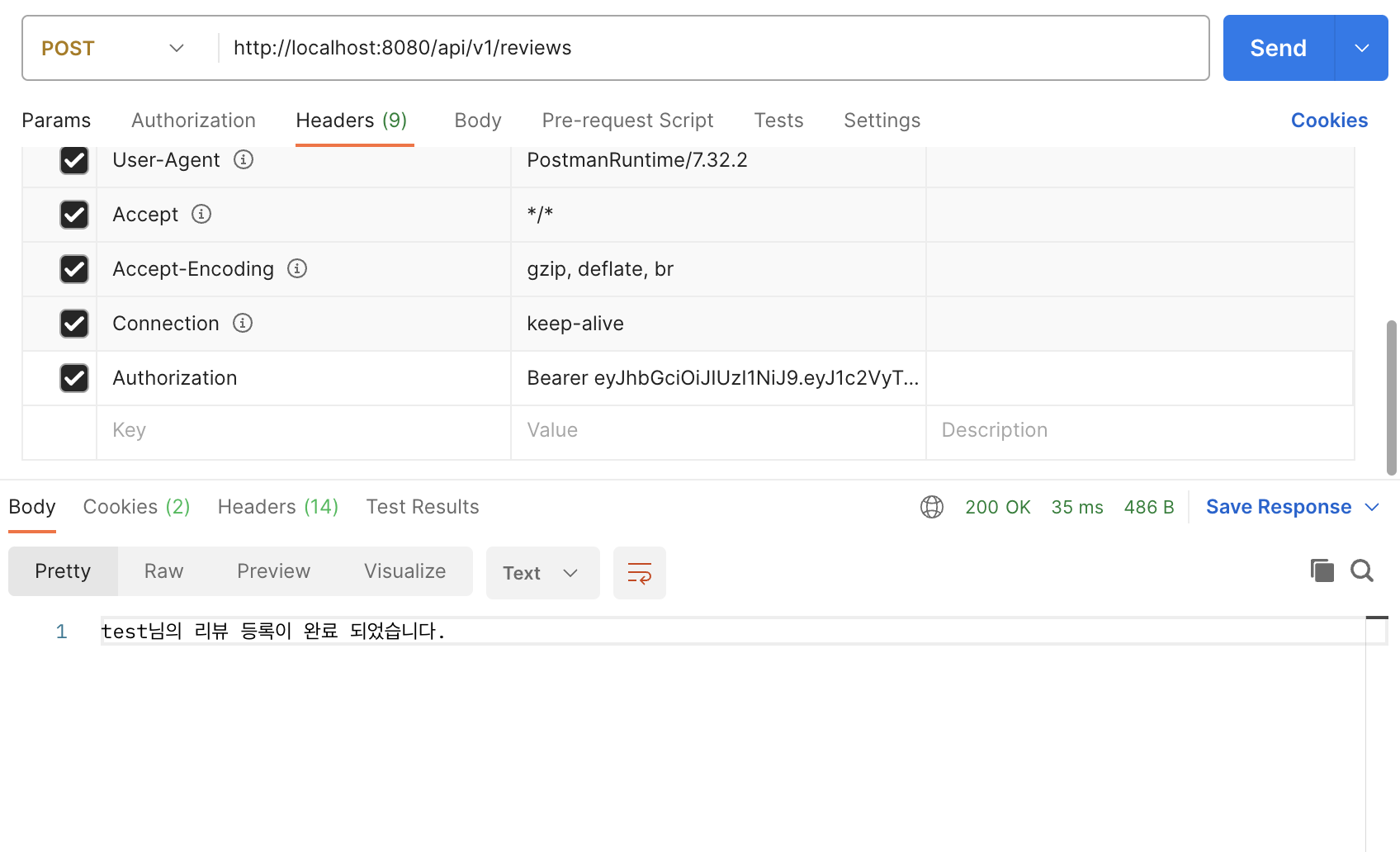Click the 200 OK status text
Viewport: 1400px width, 852px height.
coord(997,507)
